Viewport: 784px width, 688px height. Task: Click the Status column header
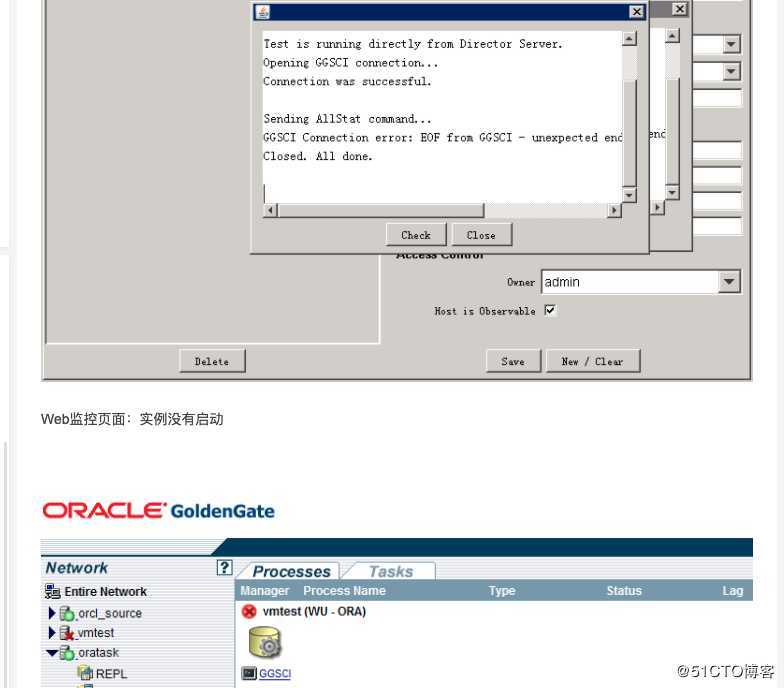pyautogui.click(x=624, y=590)
